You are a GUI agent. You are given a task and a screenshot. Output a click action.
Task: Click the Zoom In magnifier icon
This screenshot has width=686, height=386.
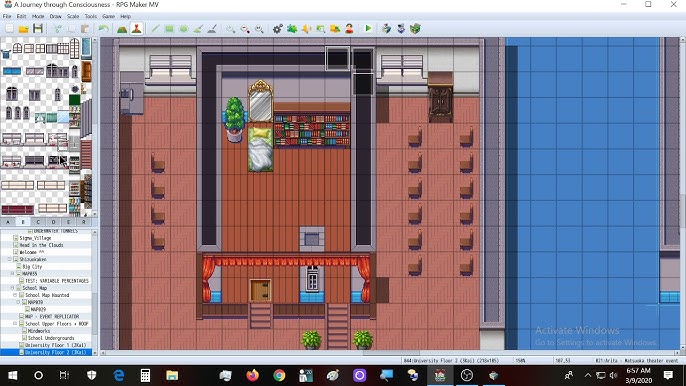click(x=231, y=29)
